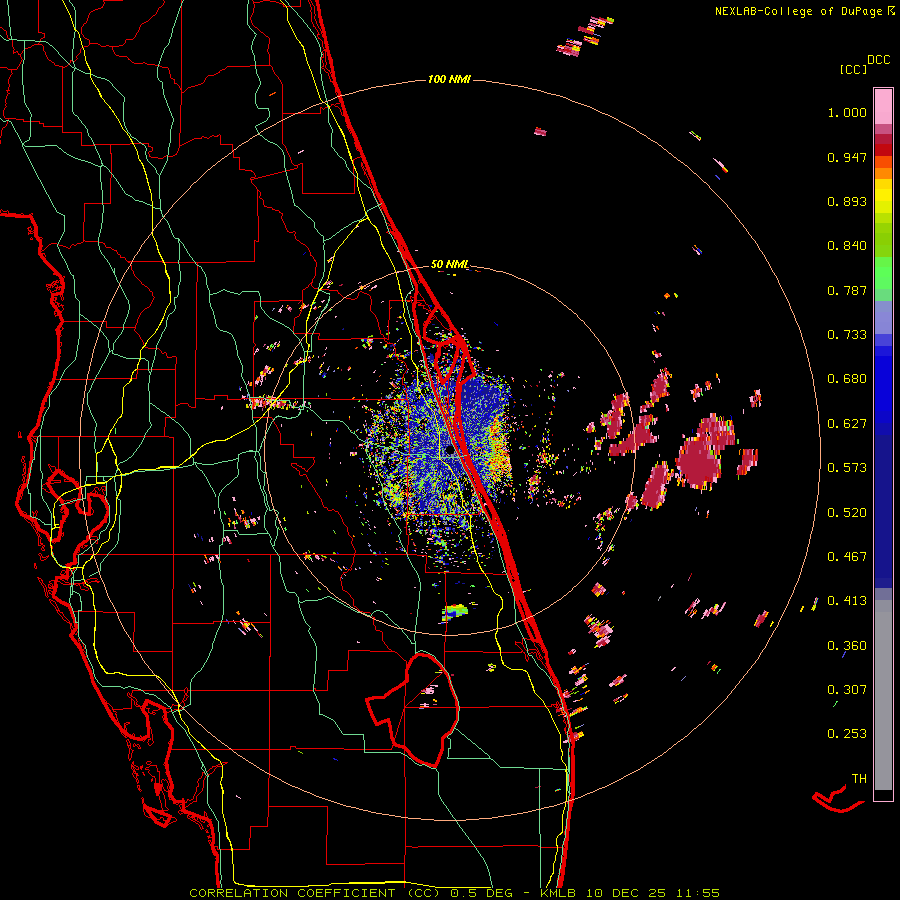
Task: Click the 11:55 timestamp
Action: 697,893
